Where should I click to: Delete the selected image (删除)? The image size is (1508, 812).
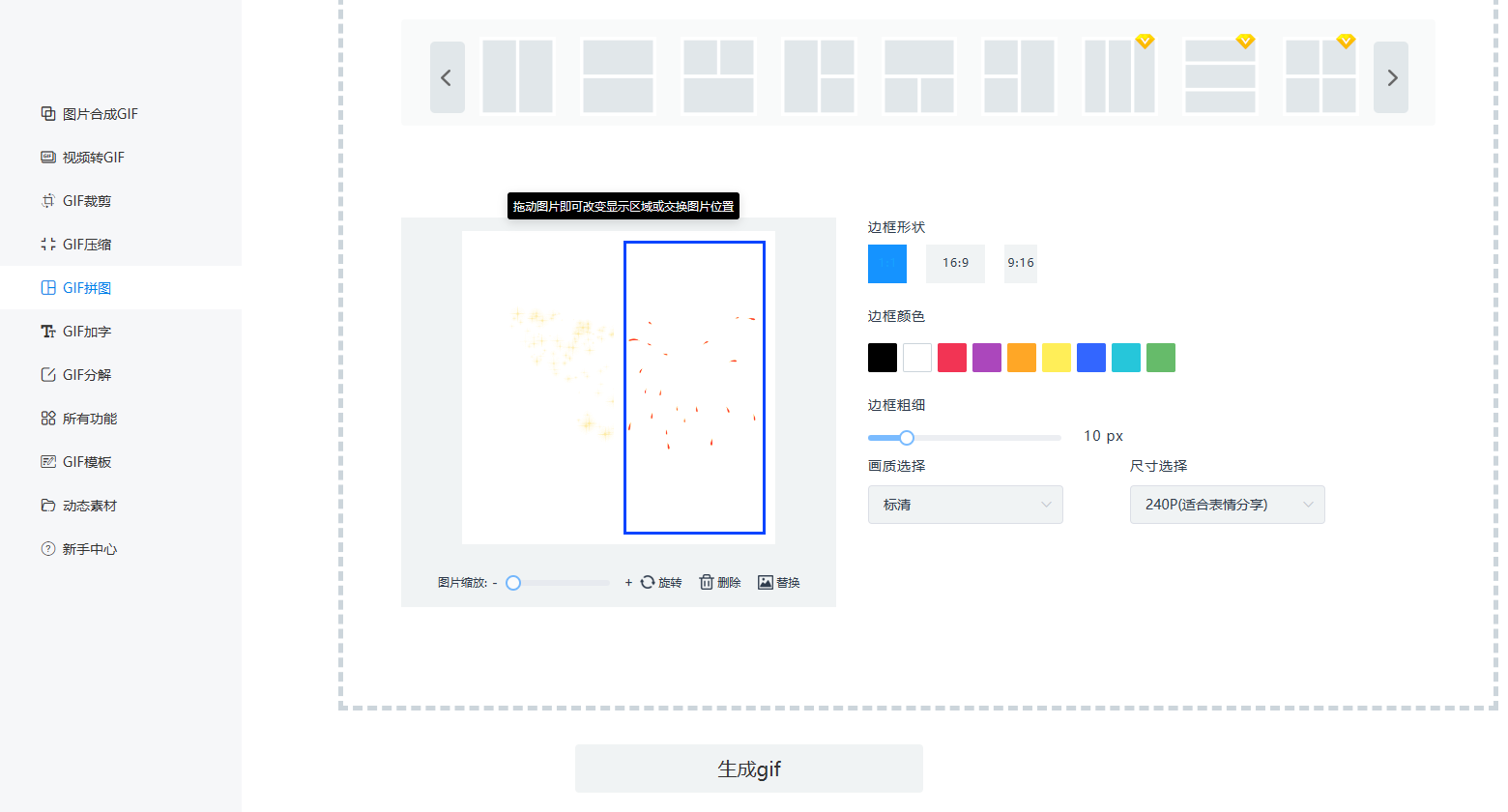(x=720, y=583)
